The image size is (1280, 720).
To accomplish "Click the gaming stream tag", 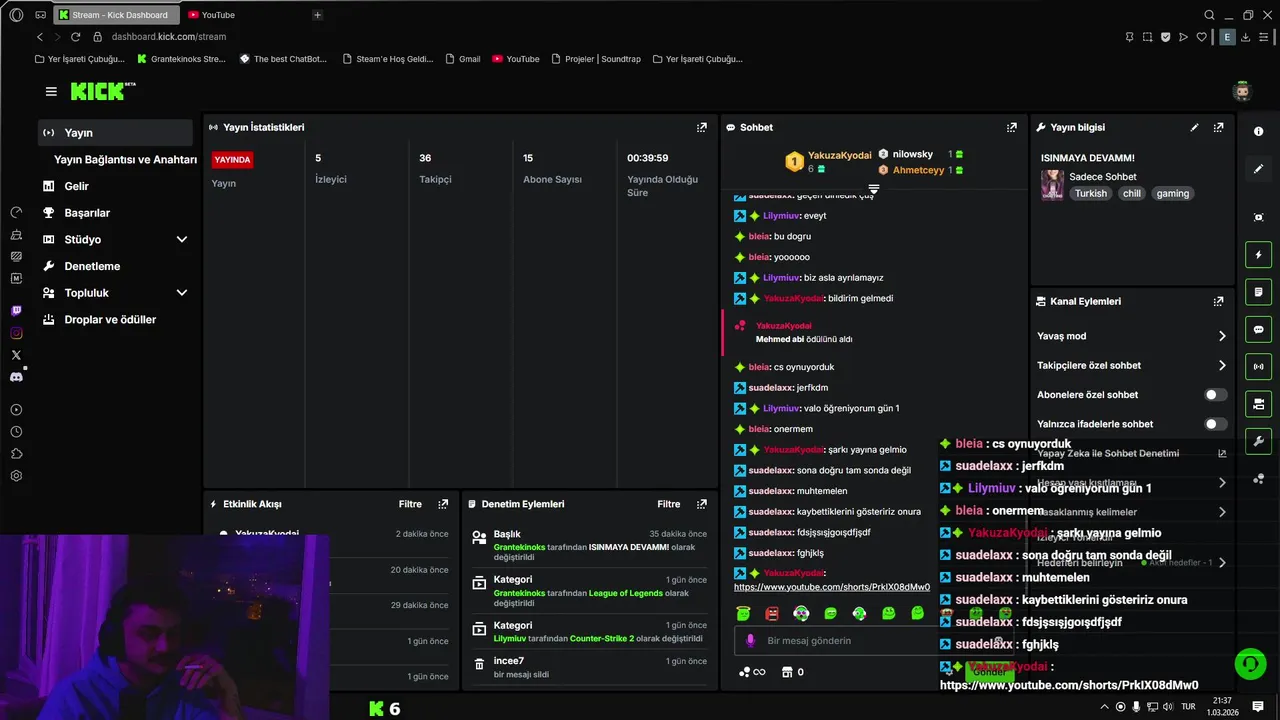I will click(x=1173, y=194).
